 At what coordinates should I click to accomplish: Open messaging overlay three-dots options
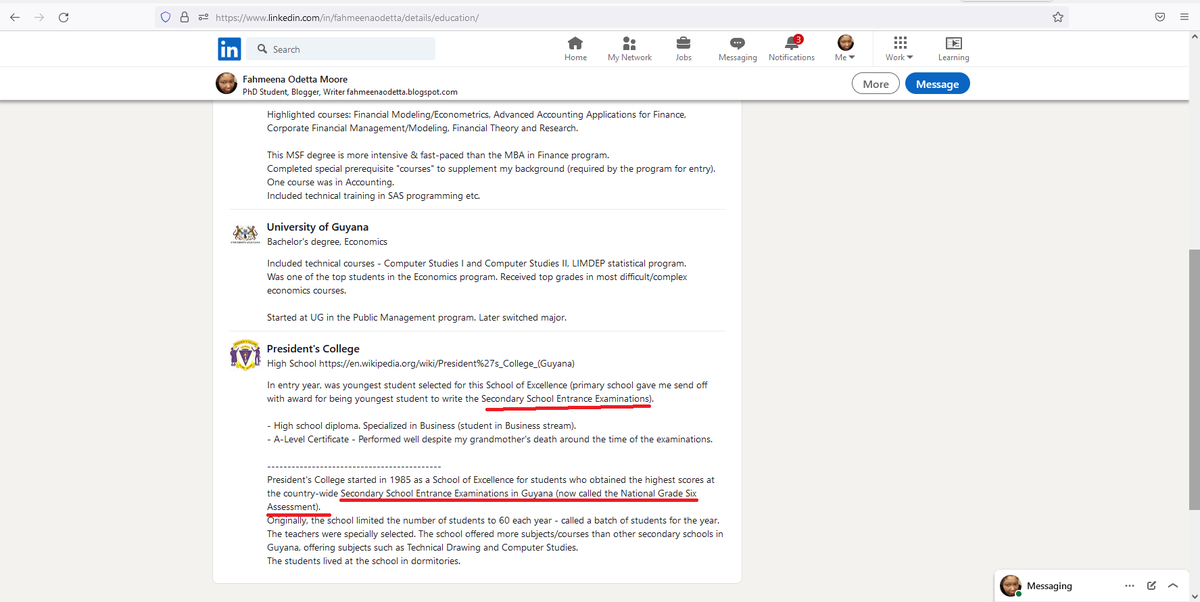(x=1130, y=585)
